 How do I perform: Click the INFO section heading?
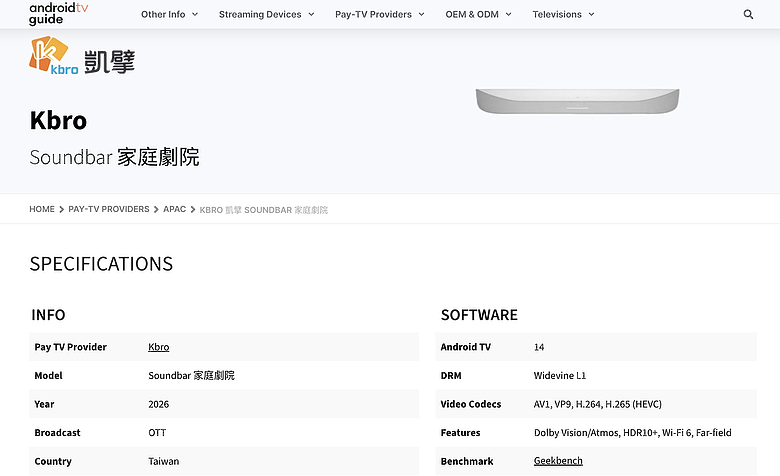48,315
